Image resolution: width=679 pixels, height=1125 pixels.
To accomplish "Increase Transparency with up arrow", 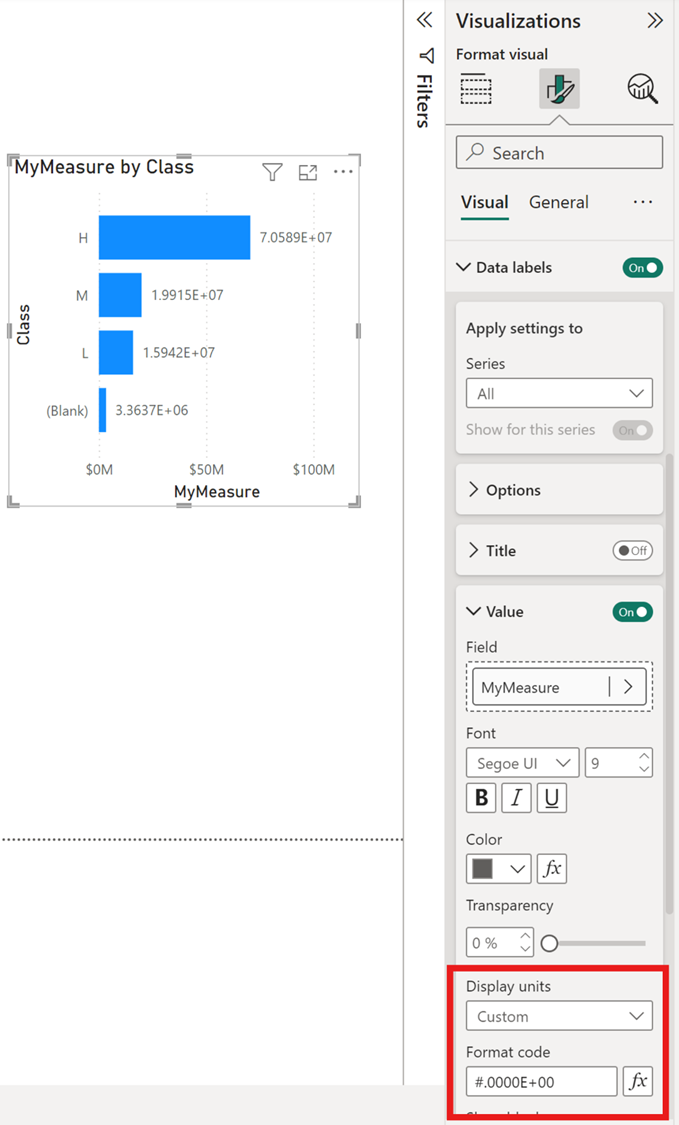I will tap(525, 936).
